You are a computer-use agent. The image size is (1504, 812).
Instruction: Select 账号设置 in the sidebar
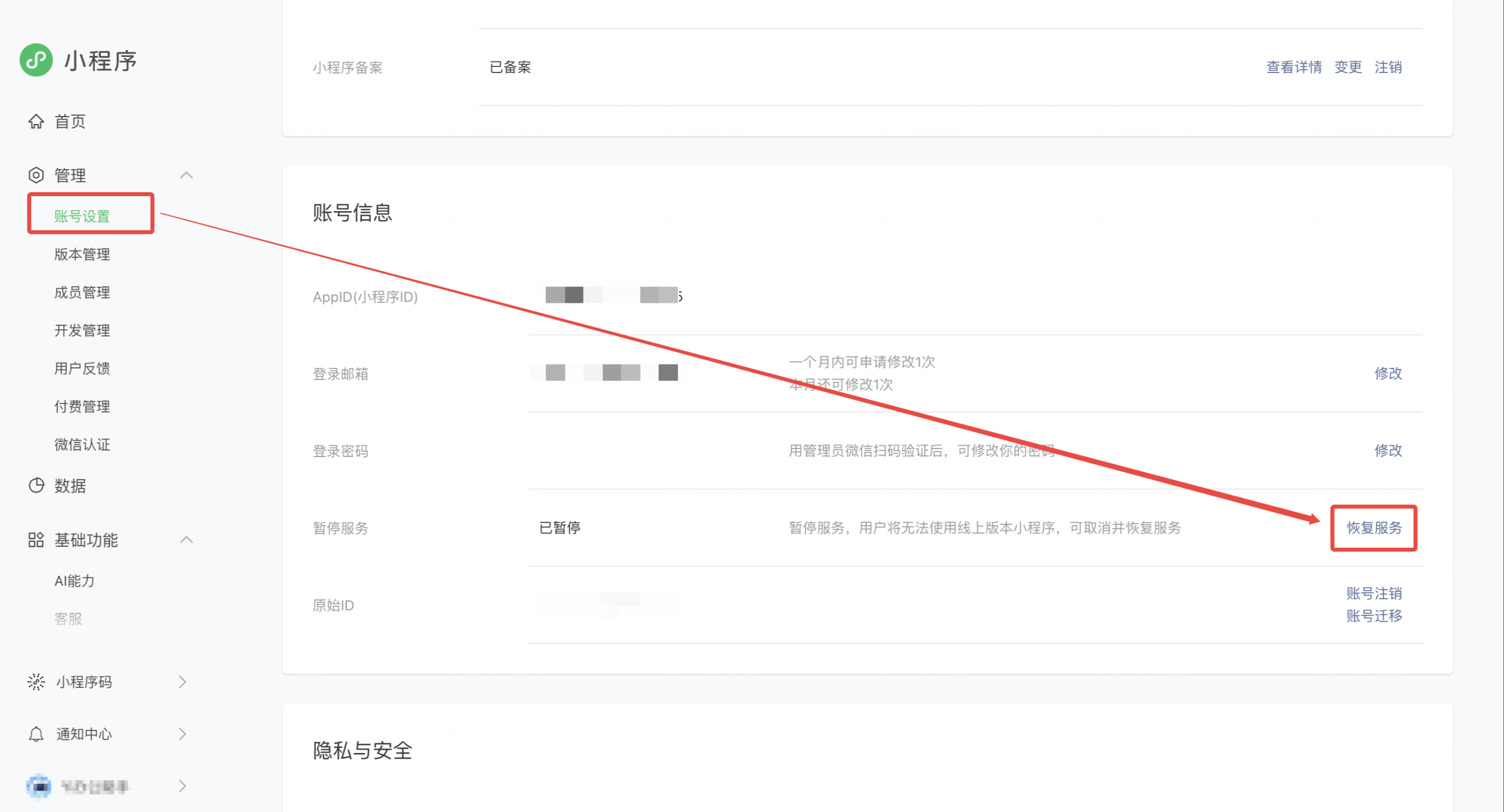[x=82, y=216]
